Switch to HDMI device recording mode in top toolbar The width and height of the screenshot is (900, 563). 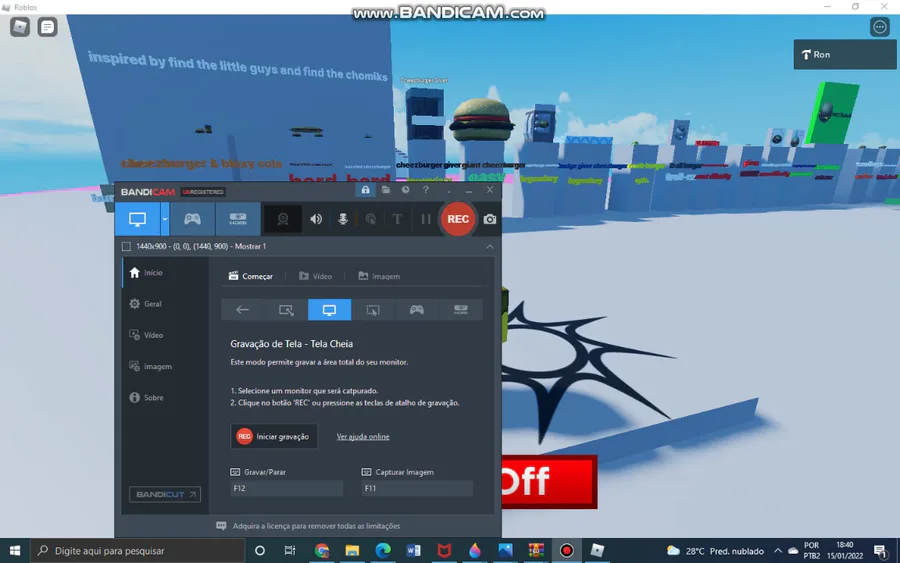point(238,219)
